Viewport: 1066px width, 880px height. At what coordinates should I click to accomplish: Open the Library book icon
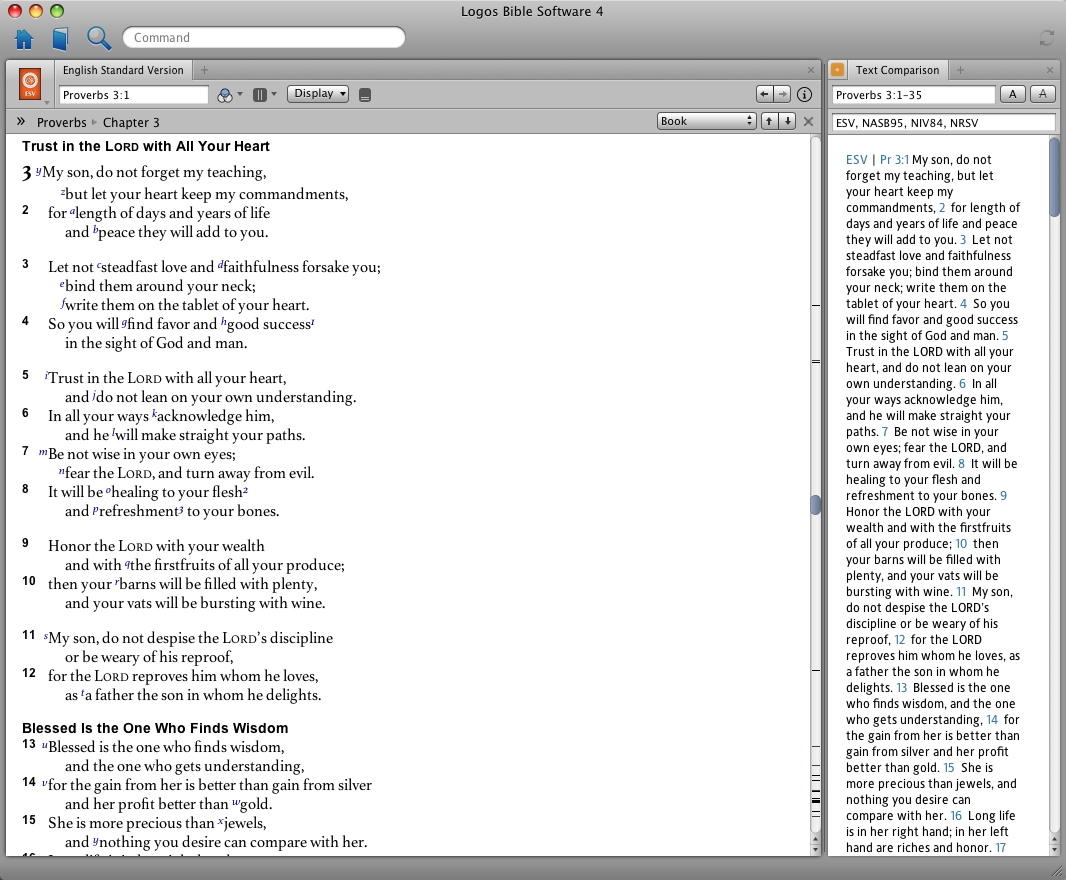tap(61, 39)
